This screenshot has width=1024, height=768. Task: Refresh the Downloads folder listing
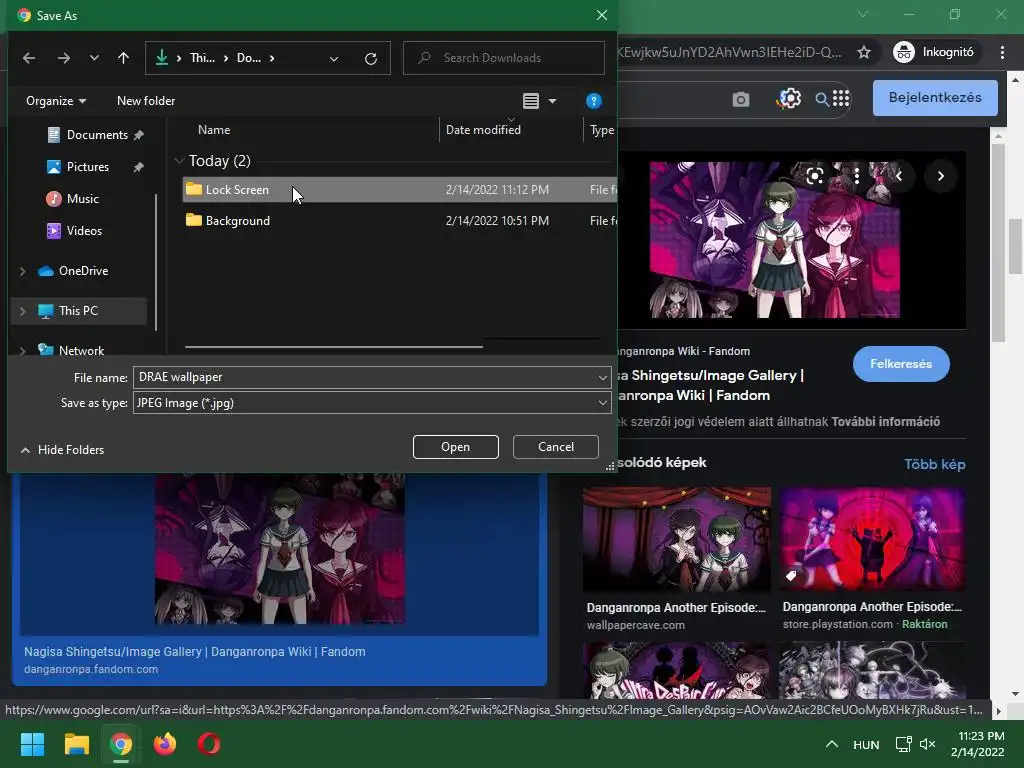(x=371, y=59)
